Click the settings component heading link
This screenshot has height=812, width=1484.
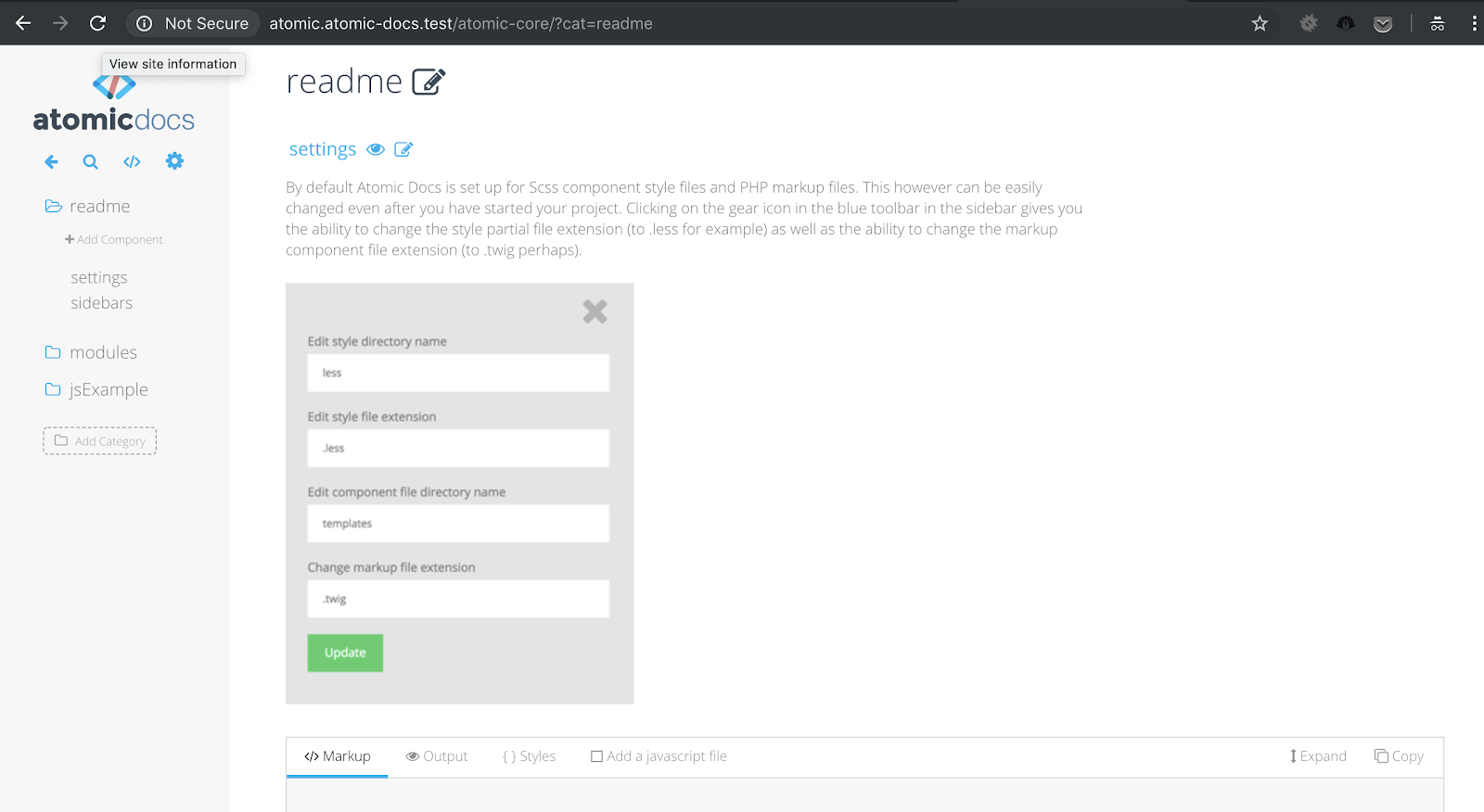pyautogui.click(x=323, y=149)
